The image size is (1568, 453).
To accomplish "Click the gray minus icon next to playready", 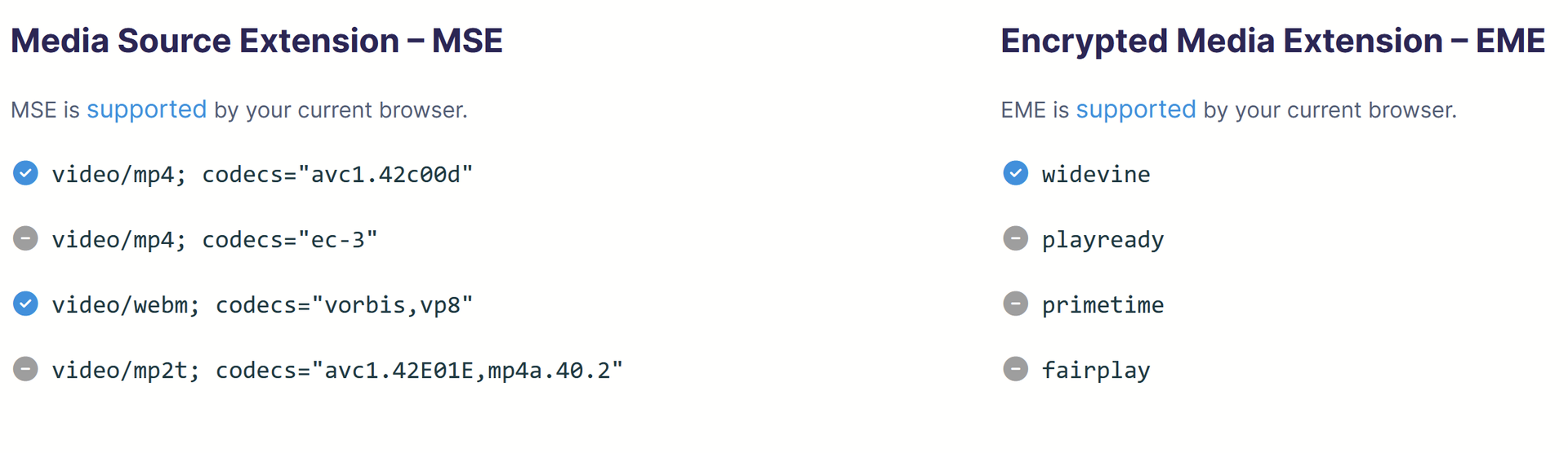I will click(1015, 238).
